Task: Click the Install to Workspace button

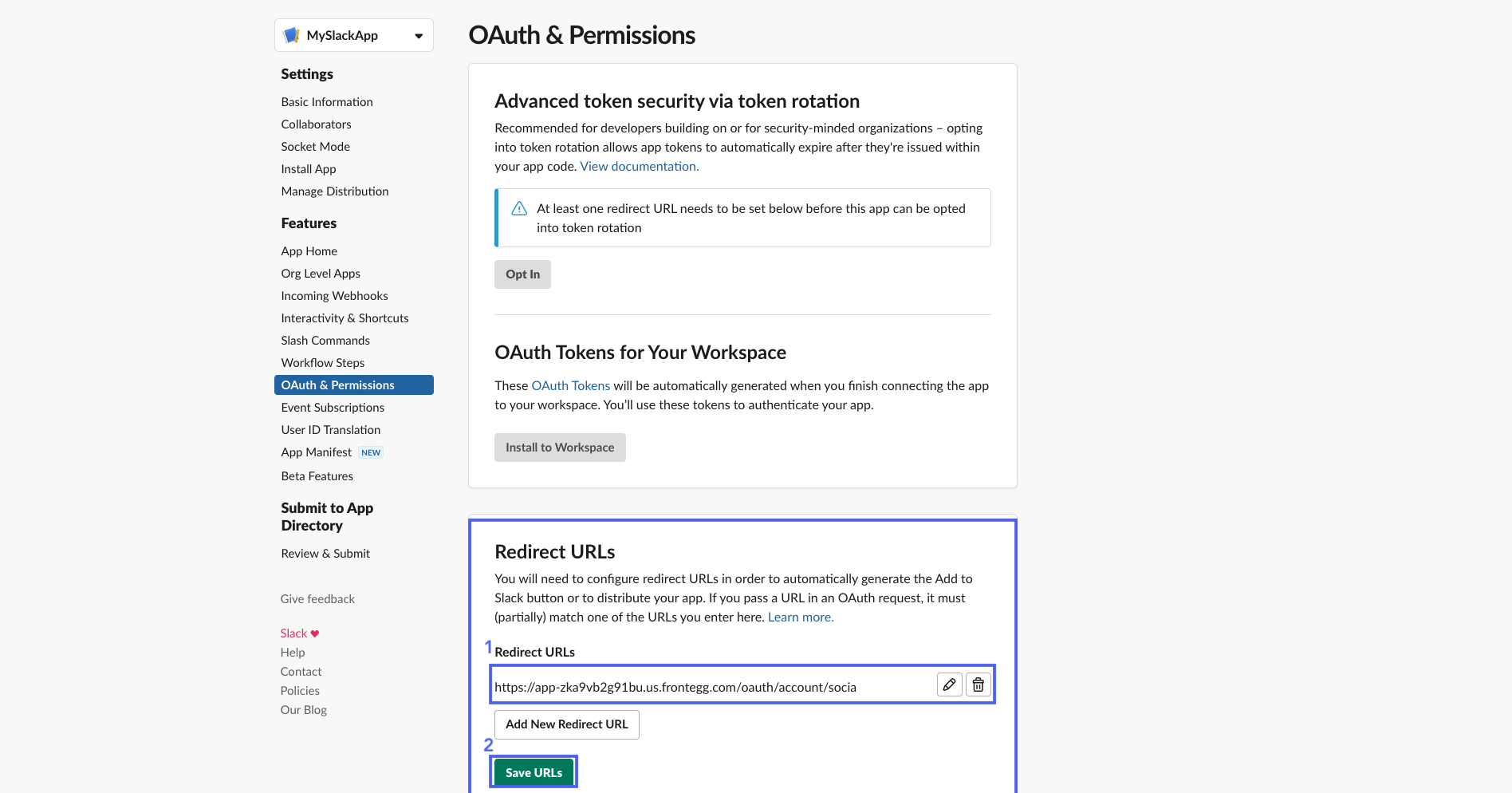Action: (x=560, y=448)
